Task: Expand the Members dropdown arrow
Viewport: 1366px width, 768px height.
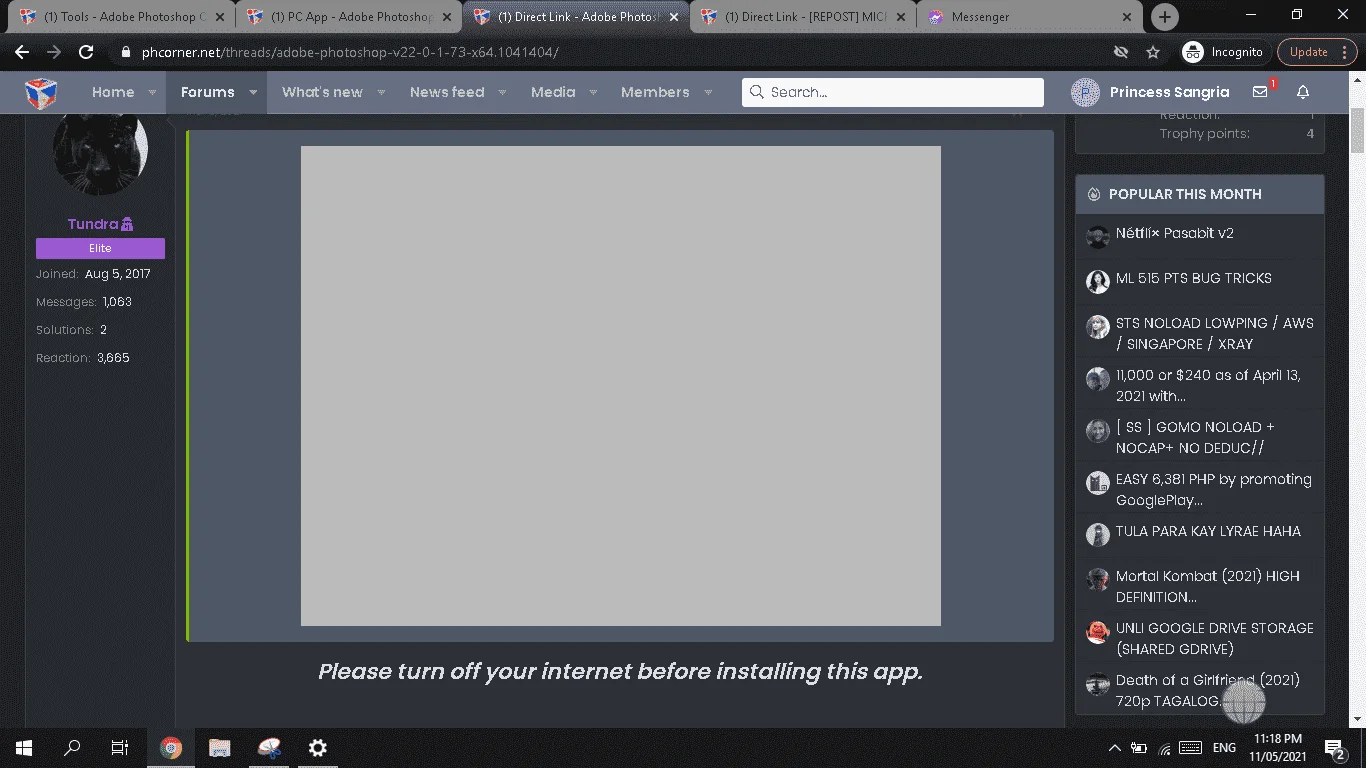Action: [x=708, y=92]
